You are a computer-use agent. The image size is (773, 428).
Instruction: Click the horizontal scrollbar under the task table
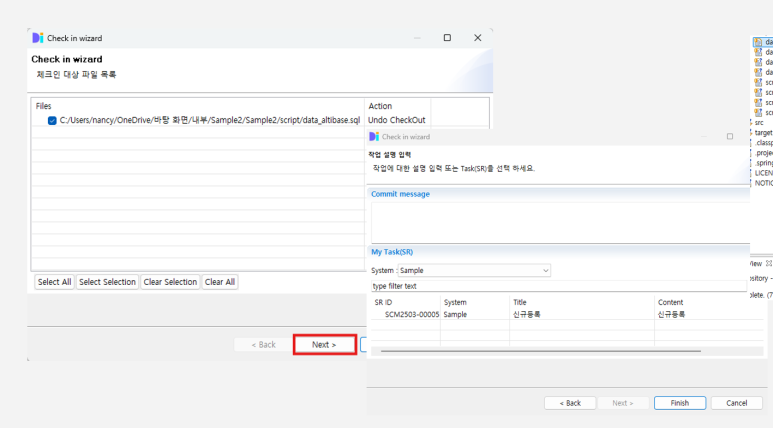(x=541, y=351)
